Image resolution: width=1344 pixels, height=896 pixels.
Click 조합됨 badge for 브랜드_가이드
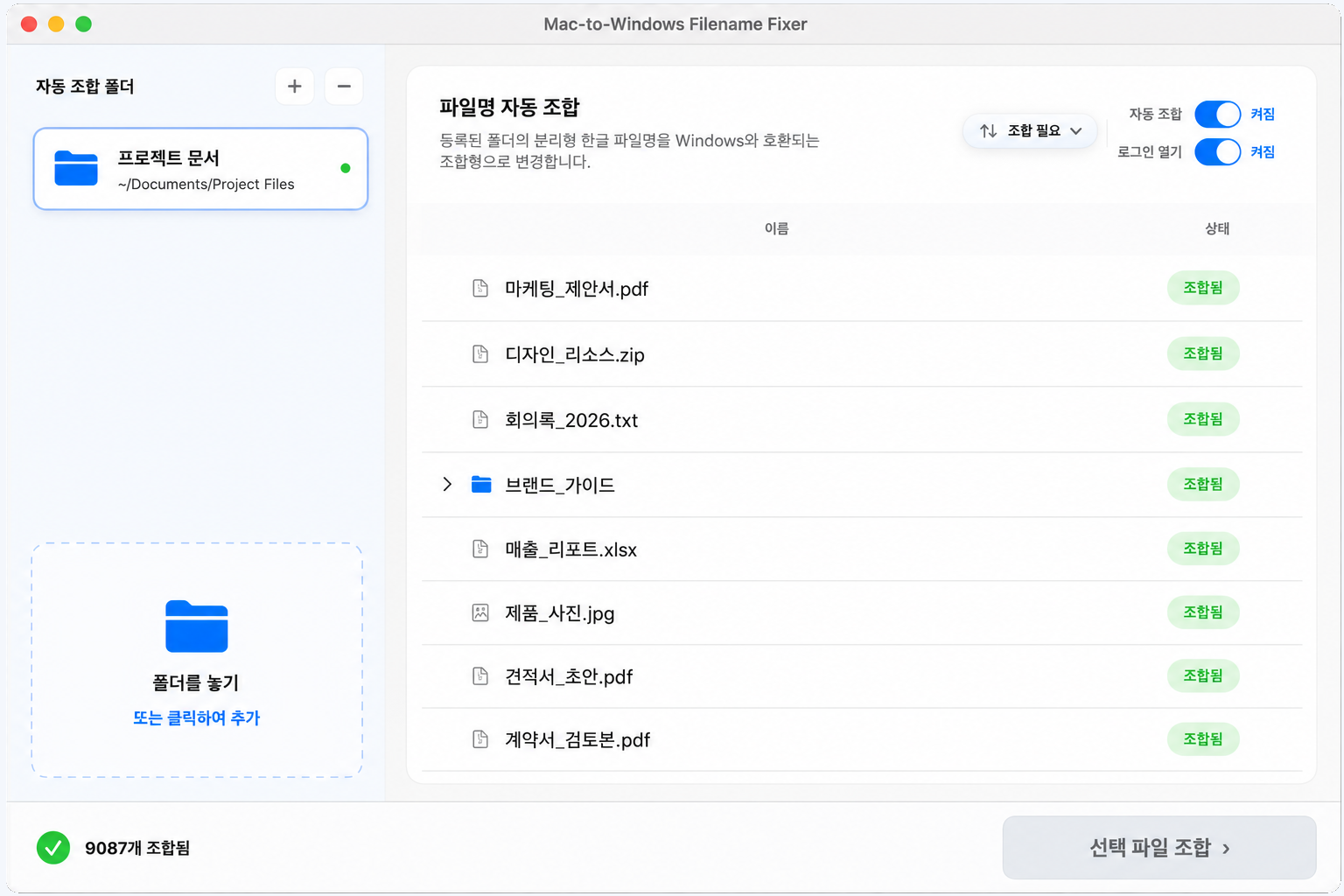(1203, 484)
